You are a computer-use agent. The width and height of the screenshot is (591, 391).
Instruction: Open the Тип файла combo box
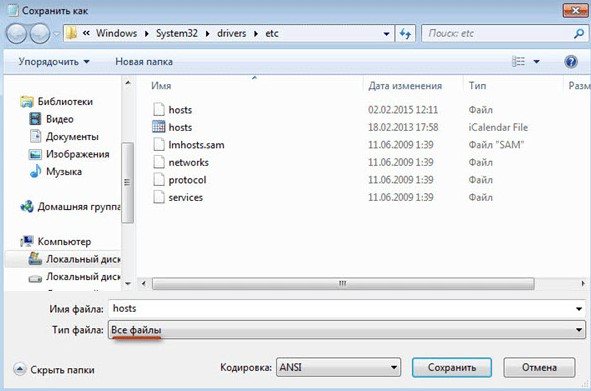[x=347, y=330]
